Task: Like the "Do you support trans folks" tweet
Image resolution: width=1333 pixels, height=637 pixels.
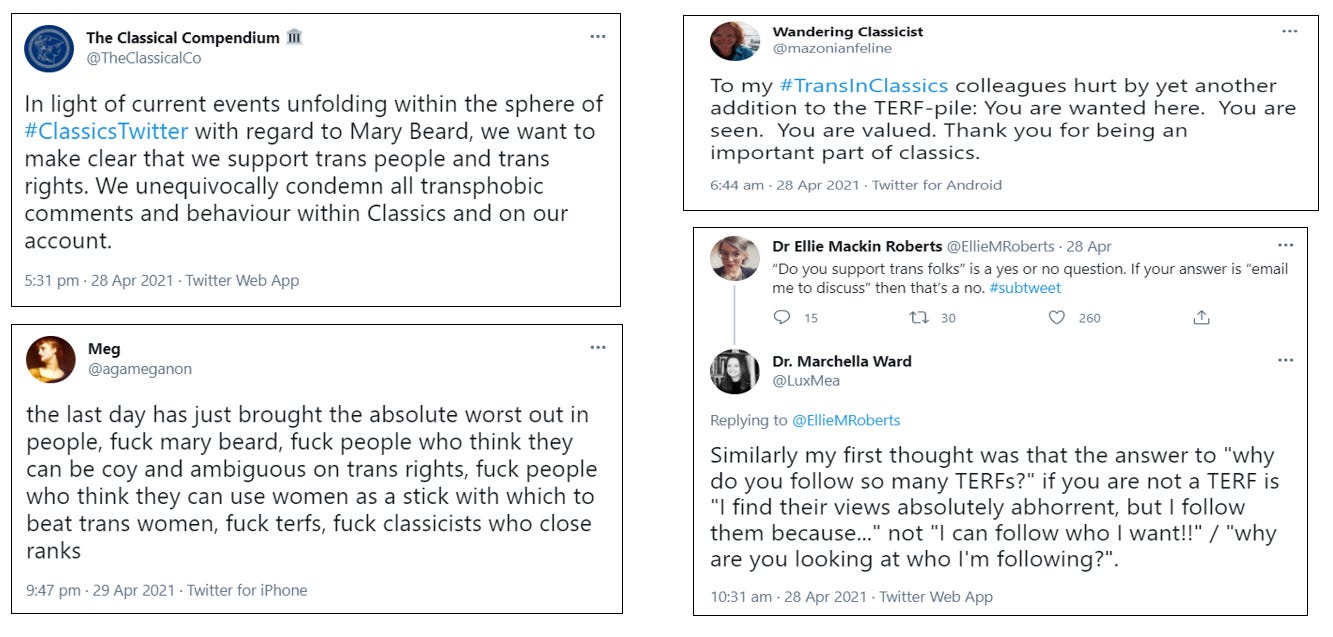Action: pyautogui.click(x=1056, y=317)
